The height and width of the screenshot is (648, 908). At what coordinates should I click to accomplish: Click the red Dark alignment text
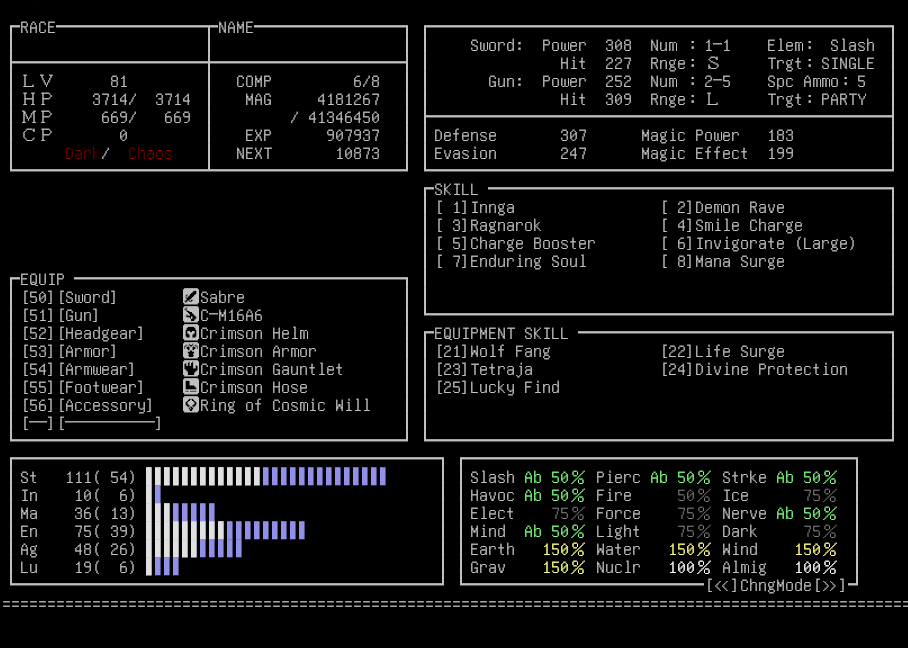pos(83,154)
